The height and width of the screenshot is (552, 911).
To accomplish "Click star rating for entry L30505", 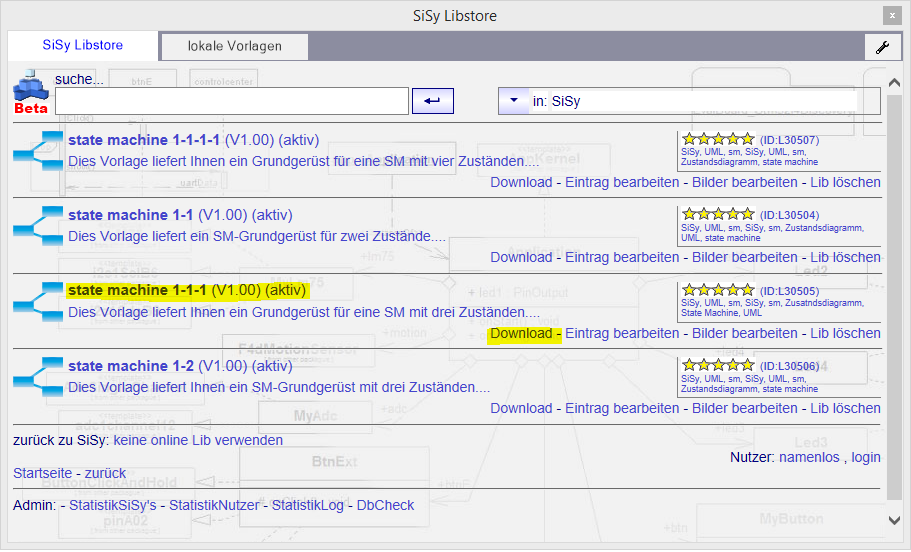I will (x=718, y=290).
